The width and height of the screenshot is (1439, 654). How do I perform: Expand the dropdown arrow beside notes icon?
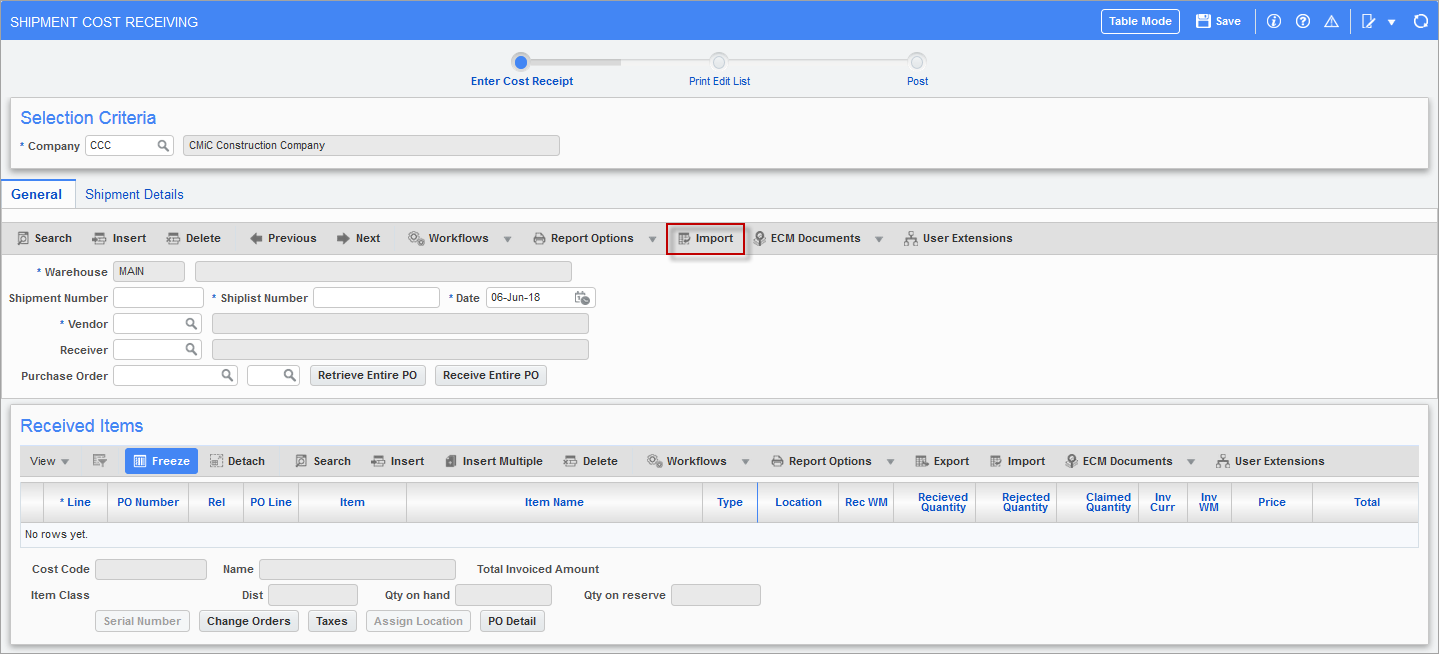[x=1391, y=22]
